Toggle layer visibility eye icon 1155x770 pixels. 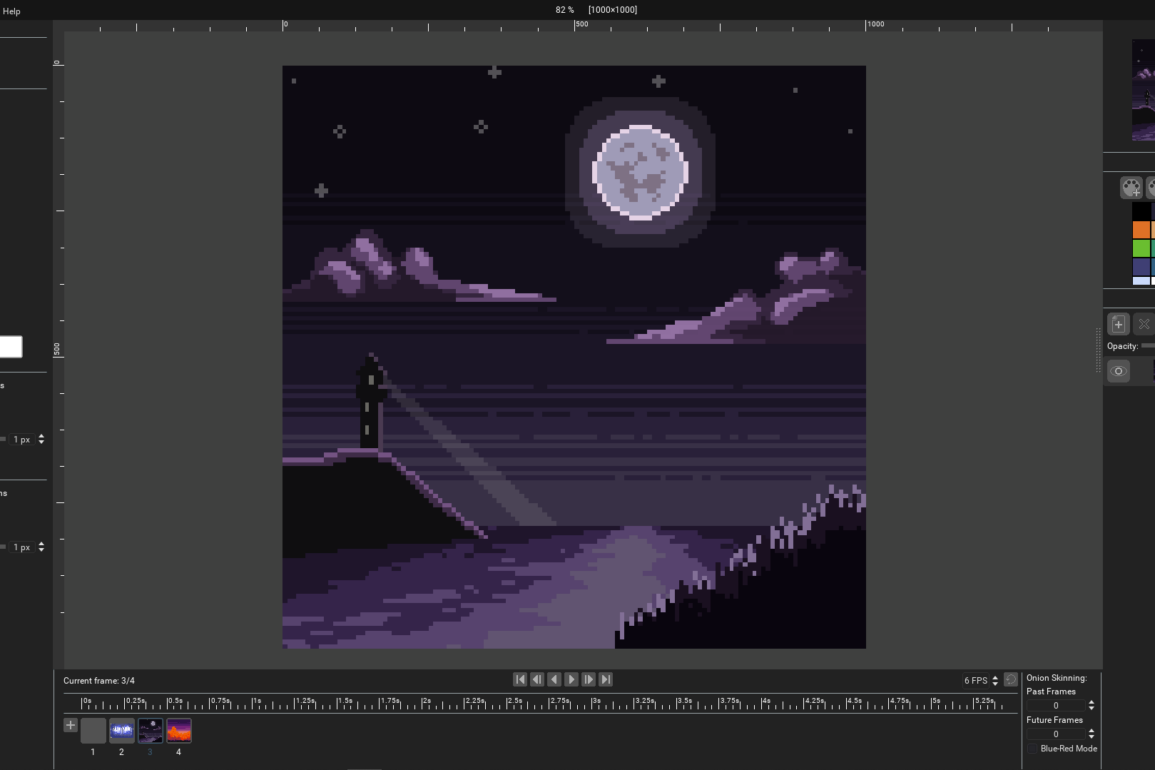[1118, 371]
